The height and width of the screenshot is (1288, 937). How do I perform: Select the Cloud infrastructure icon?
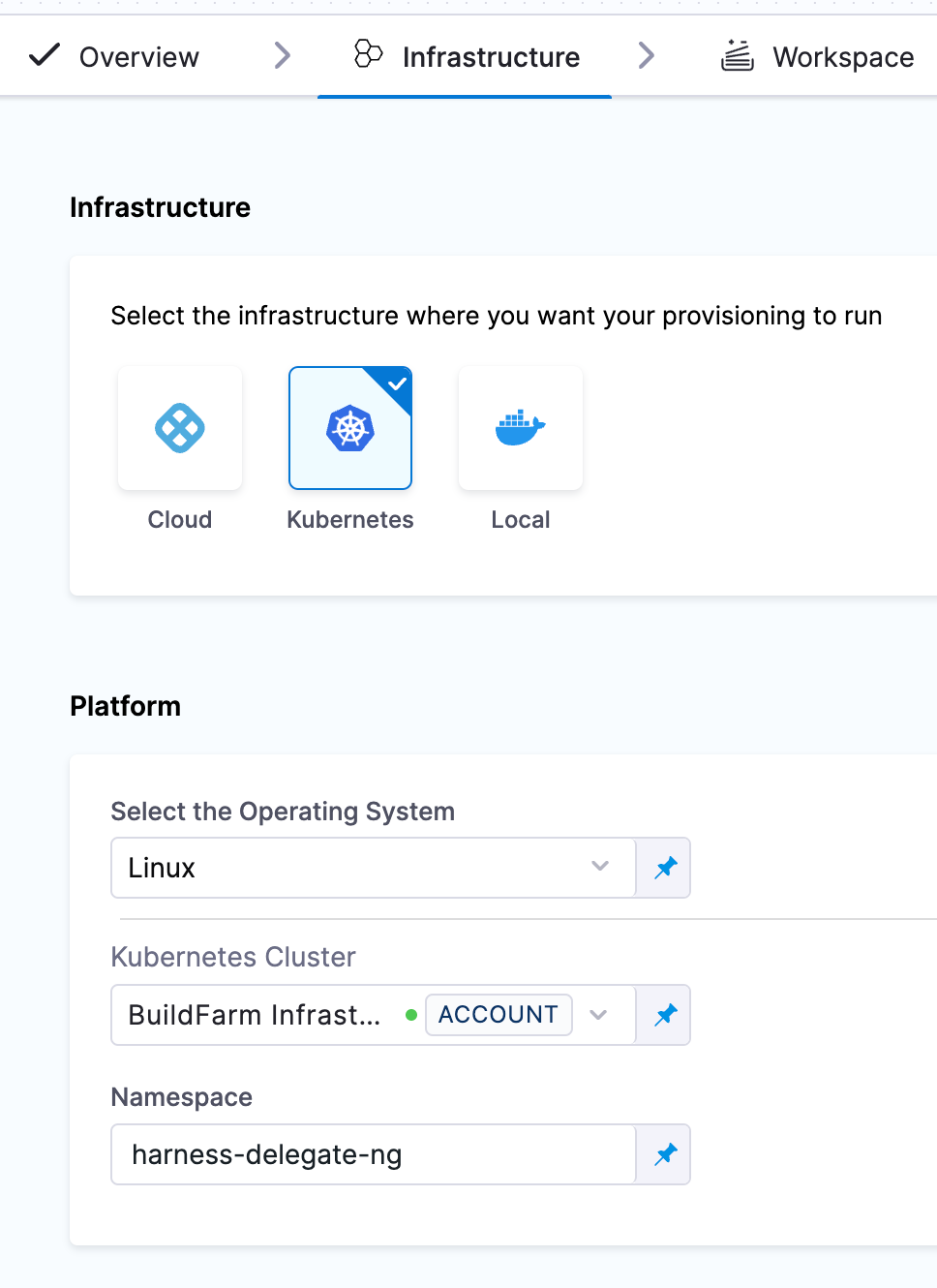180,428
